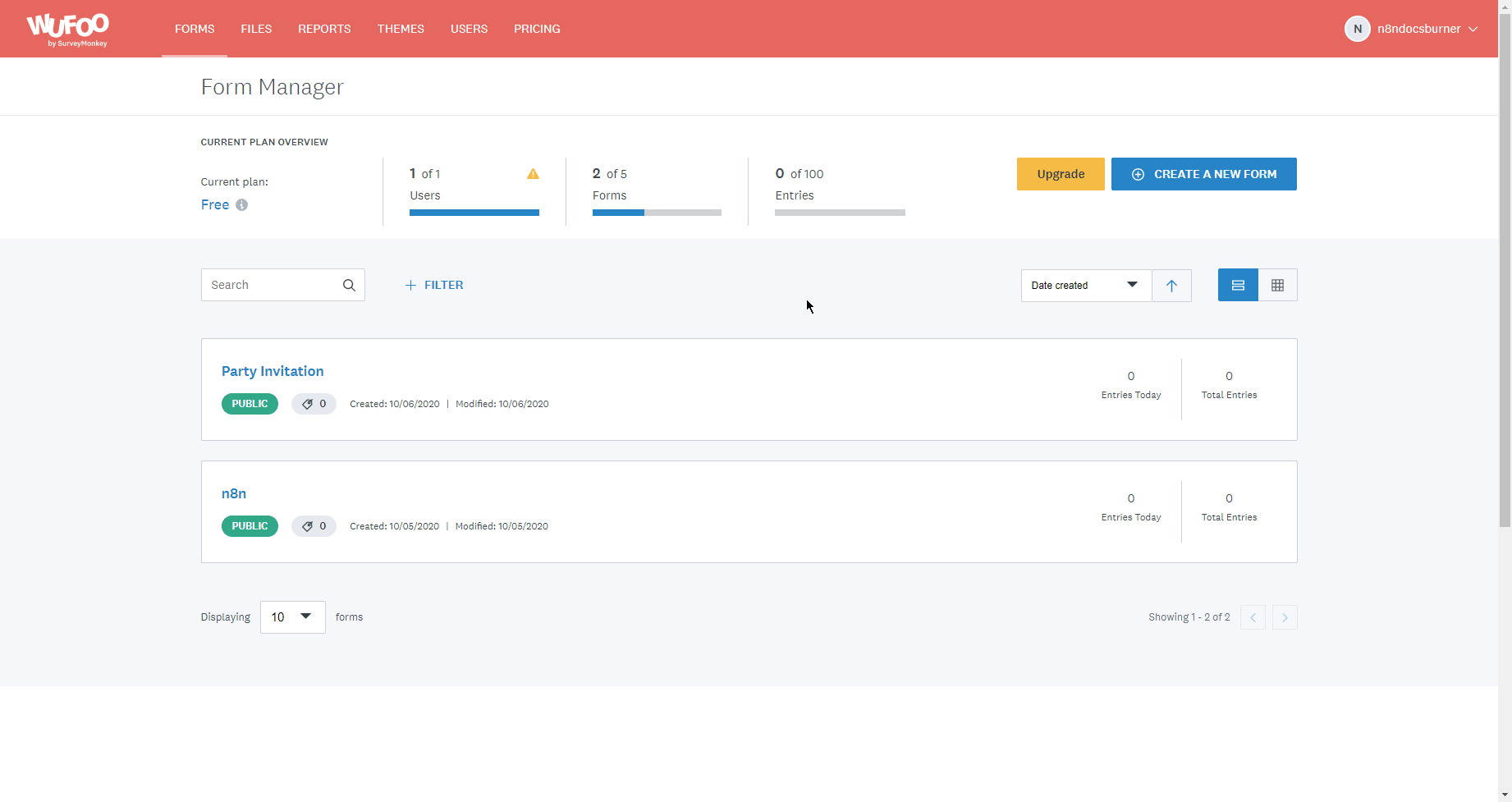
Task: Click the Party Invitation tag count badge
Action: tap(314, 404)
